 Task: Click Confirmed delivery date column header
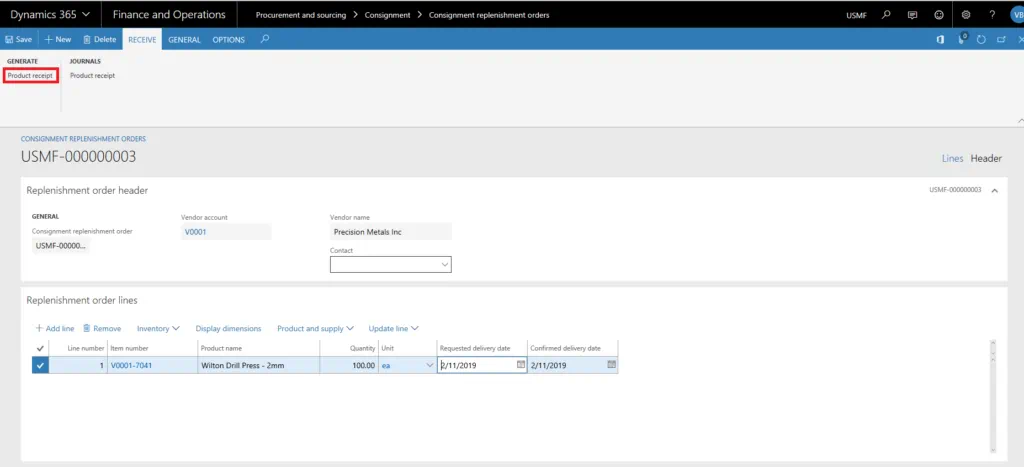566,348
